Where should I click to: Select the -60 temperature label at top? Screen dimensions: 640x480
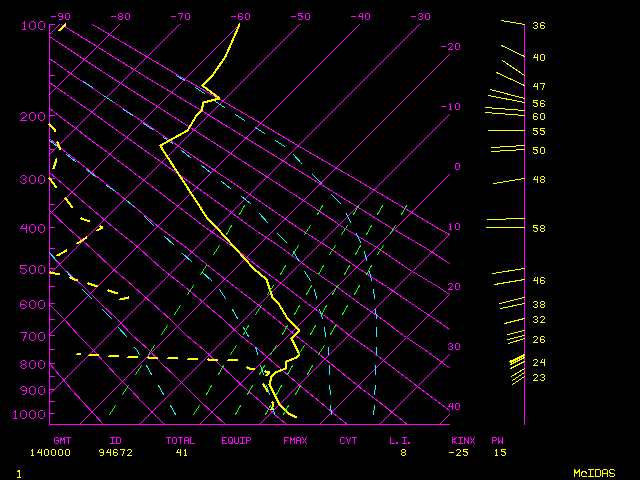240,16
